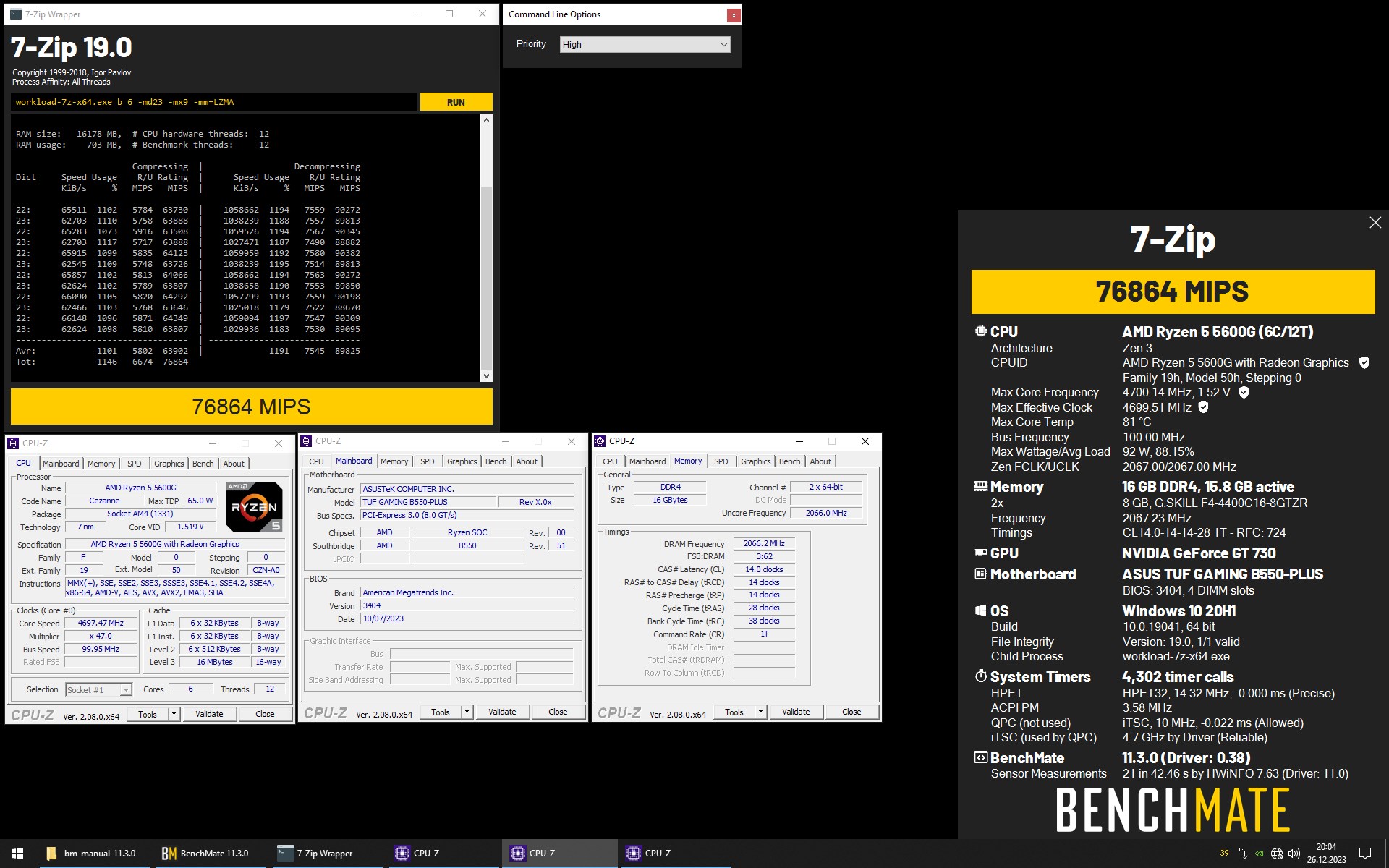
Task: Click Close button in left CPU-Z window
Action: coord(265,714)
